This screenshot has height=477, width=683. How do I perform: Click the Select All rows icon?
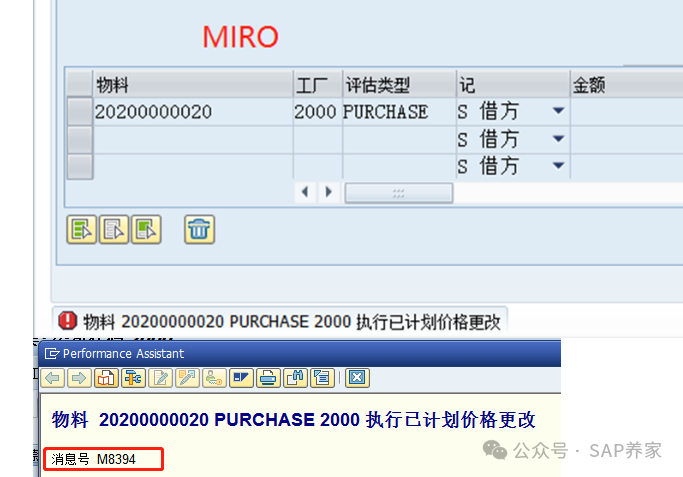coord(81,229)
